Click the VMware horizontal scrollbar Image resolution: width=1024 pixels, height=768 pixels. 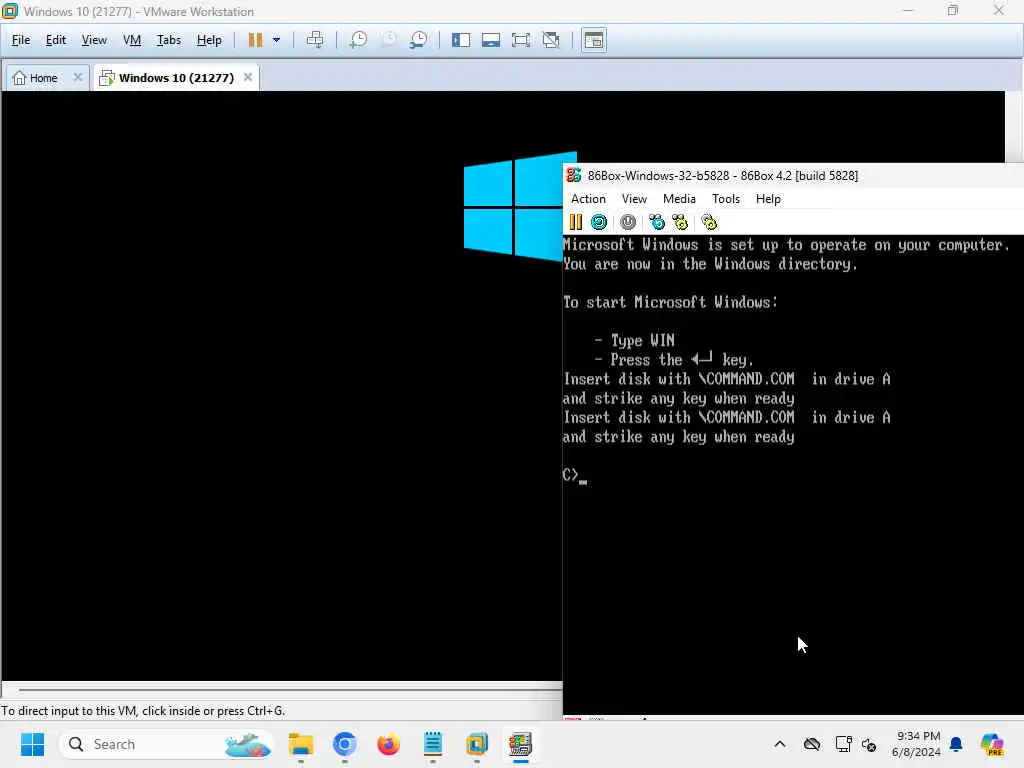(290, 689)
